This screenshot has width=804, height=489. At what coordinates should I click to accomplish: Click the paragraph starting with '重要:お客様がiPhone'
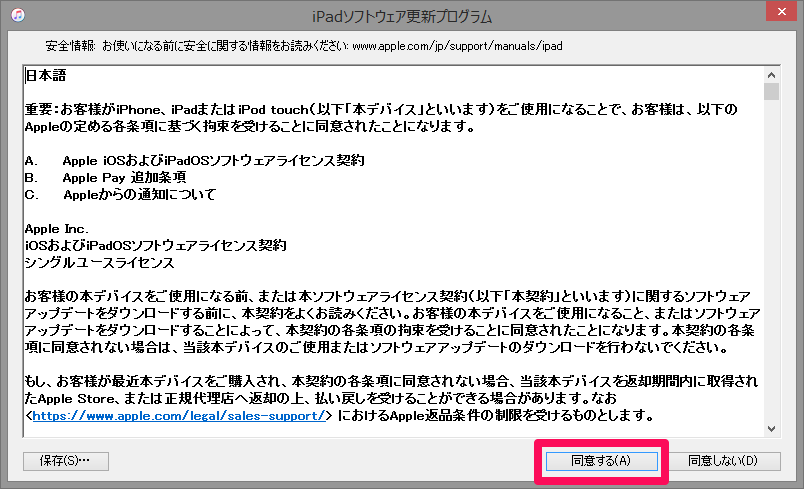[381, 118]
